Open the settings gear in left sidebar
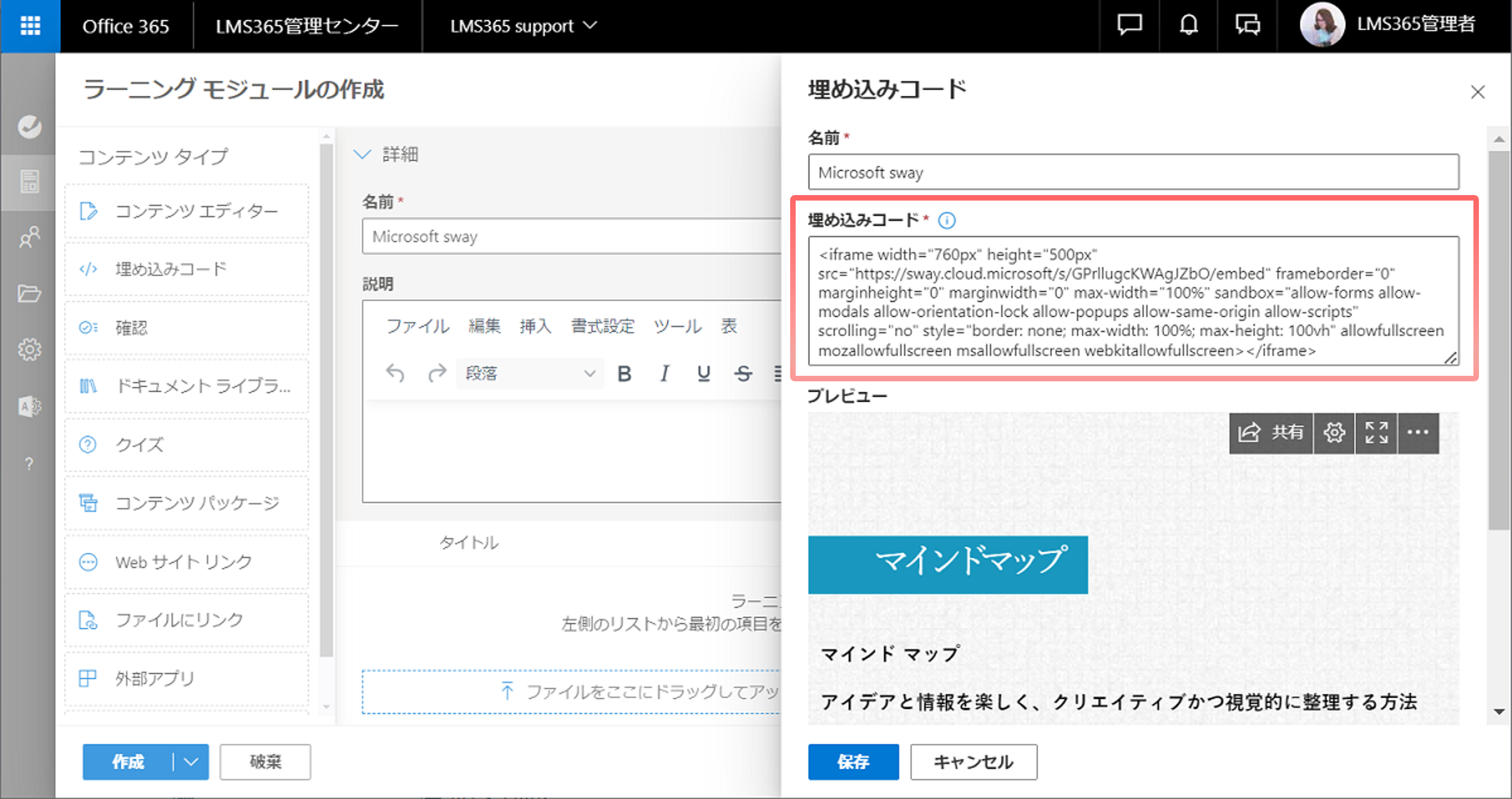Screen dimensions: 1512x799 point(29,349)
